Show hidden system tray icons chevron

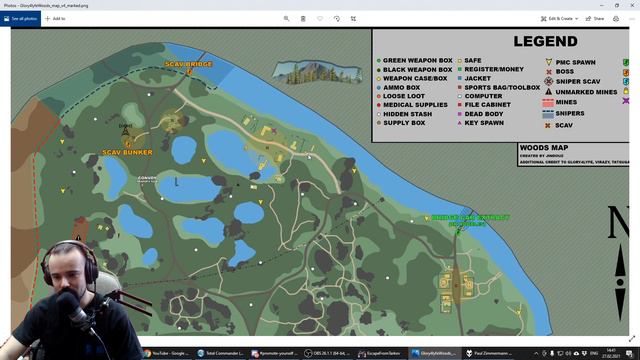[536, 353]
